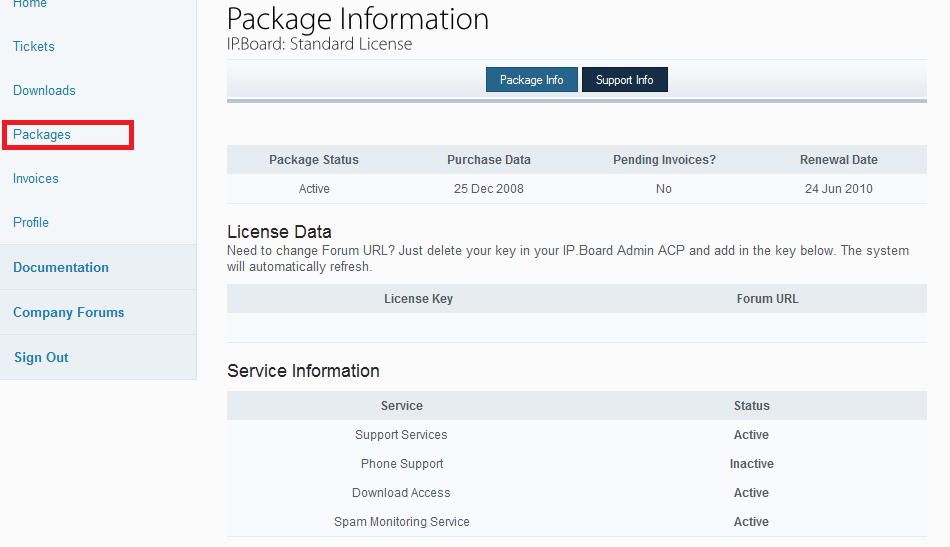Image resolution: width=950 pixels, height=547 pixels.
Task: Click the Package Status column header
Action: (x=314, y=160)
